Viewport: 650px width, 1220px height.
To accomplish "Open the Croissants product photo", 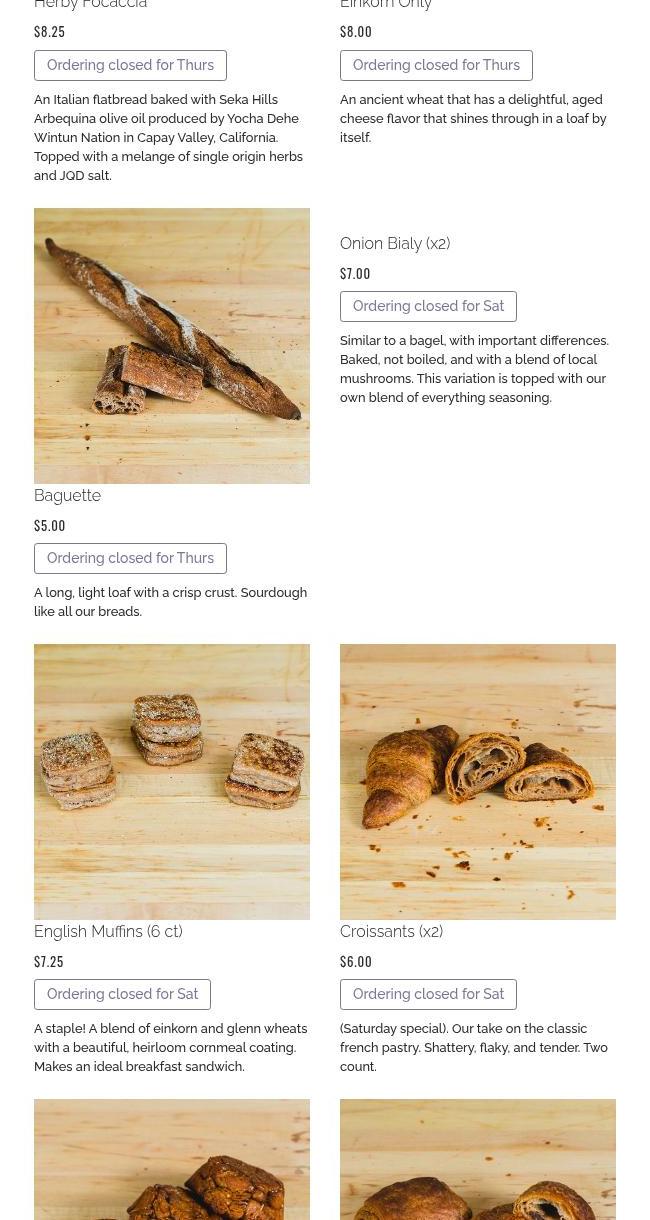I will point(478,781).
